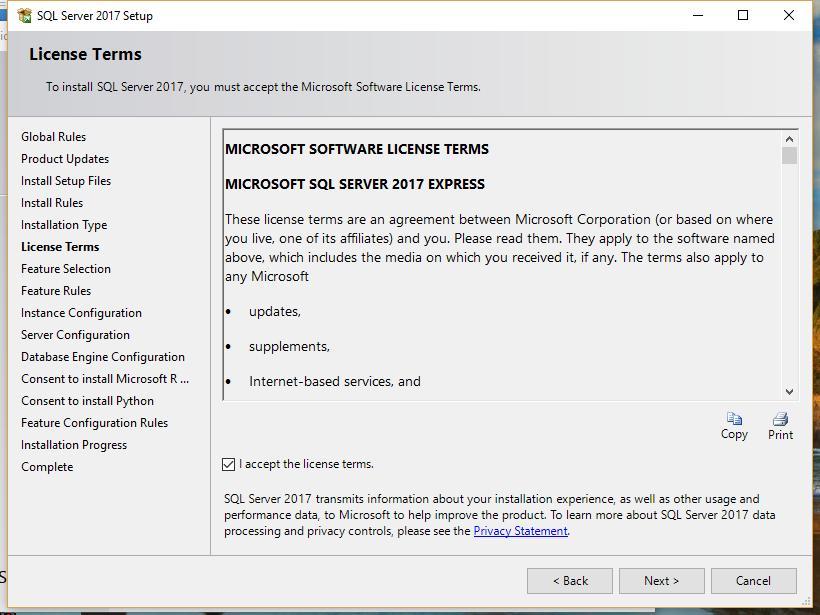Image resolution: width=820 pixels, height=615 pixels.
Task: Click the license text scrollbar up arrow
Action: (789, 139)
